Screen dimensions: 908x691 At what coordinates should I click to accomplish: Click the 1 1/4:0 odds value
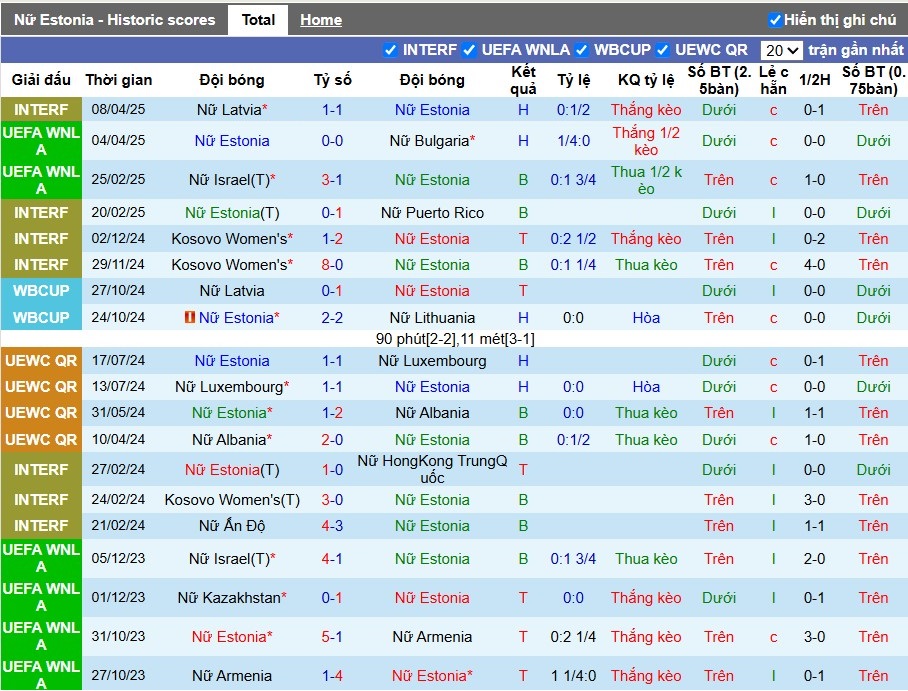573,675
